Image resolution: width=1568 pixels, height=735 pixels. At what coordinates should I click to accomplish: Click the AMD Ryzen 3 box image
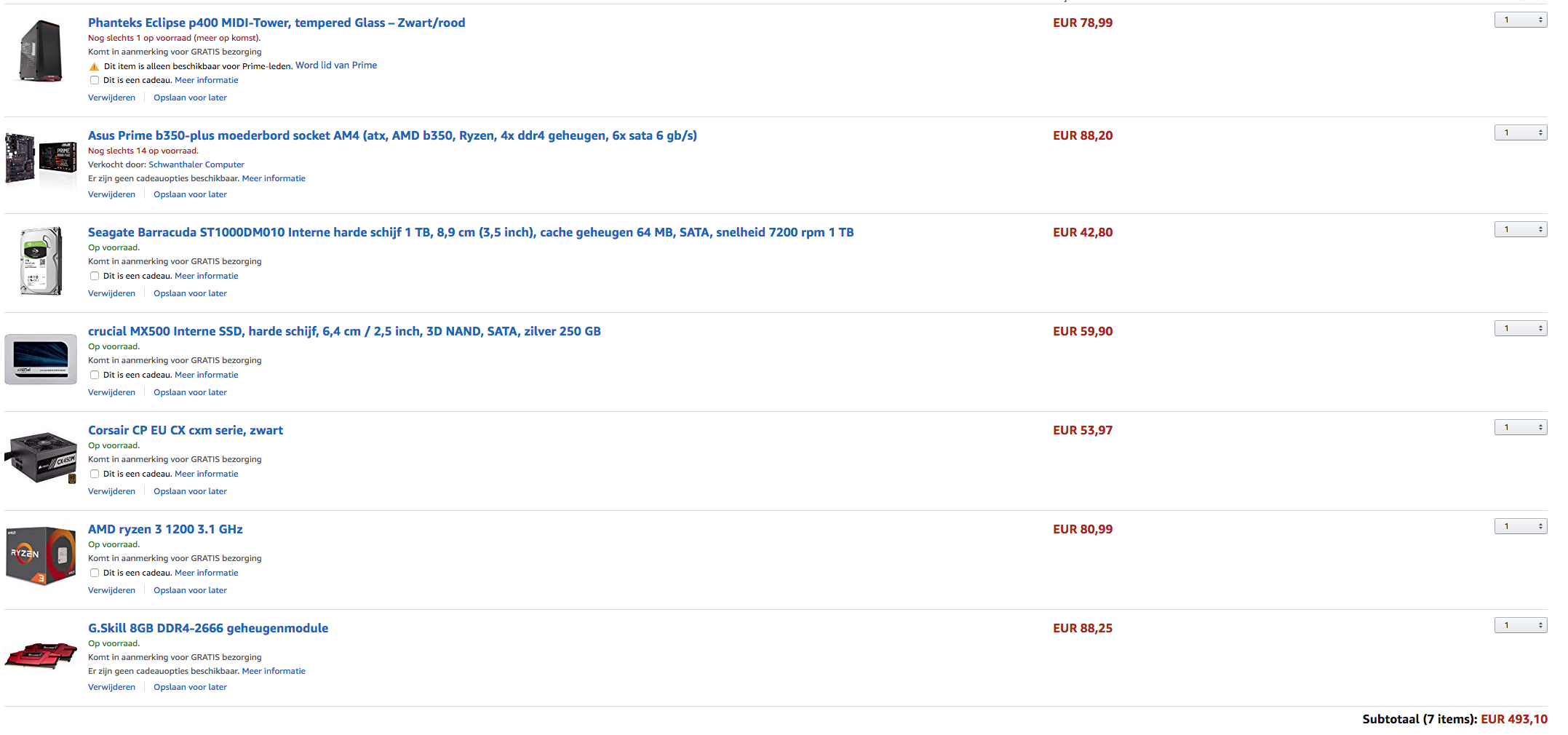(x=41, y=556)
